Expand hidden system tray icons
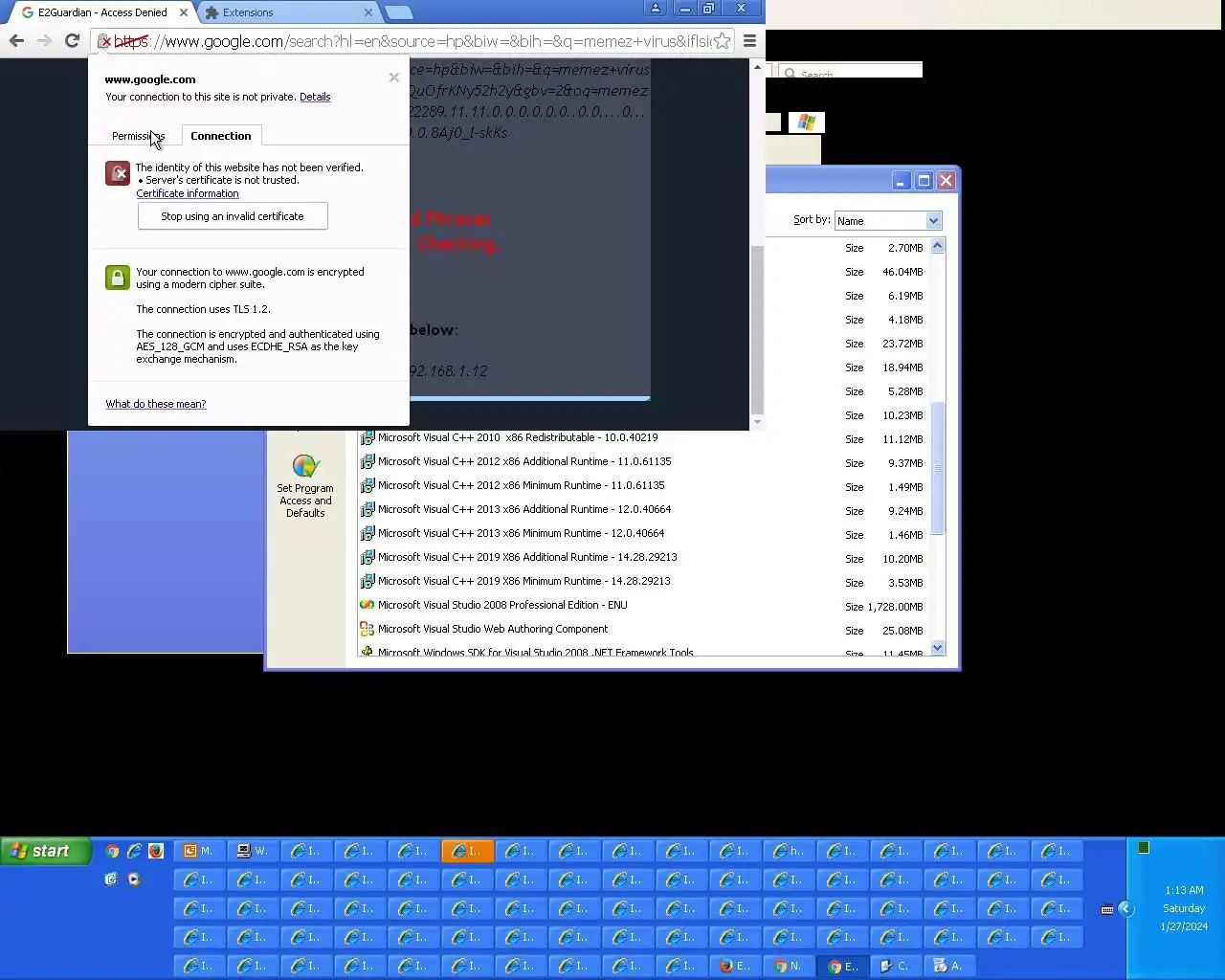This screenshot has width=1225, height=980. (x=1125, y=909)
